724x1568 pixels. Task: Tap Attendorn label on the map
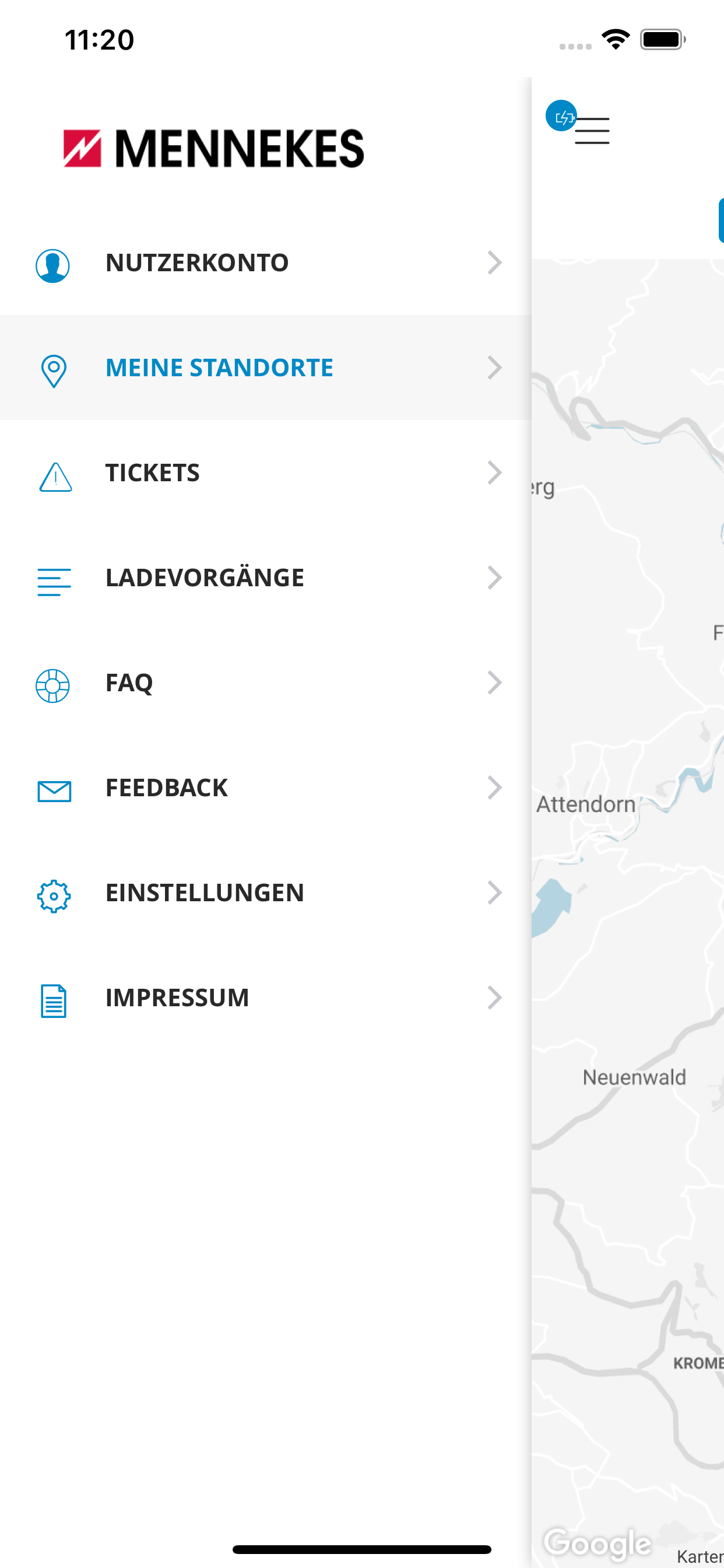click(585, 804)
